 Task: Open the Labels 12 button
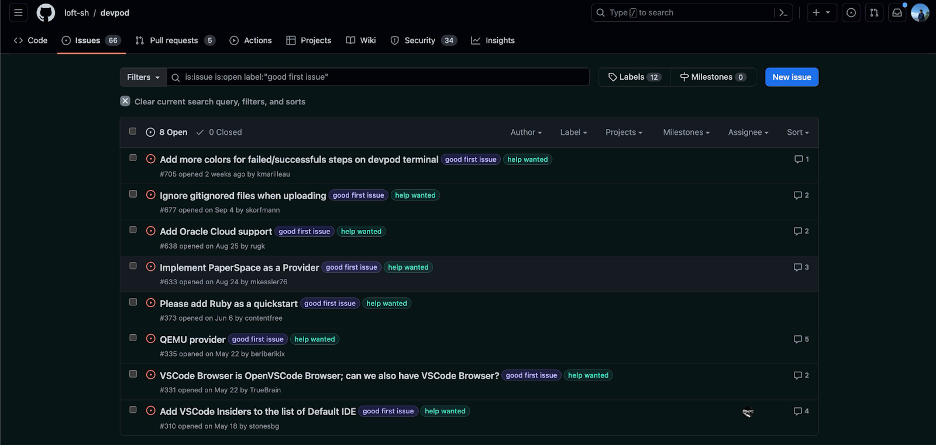(635, 77)
